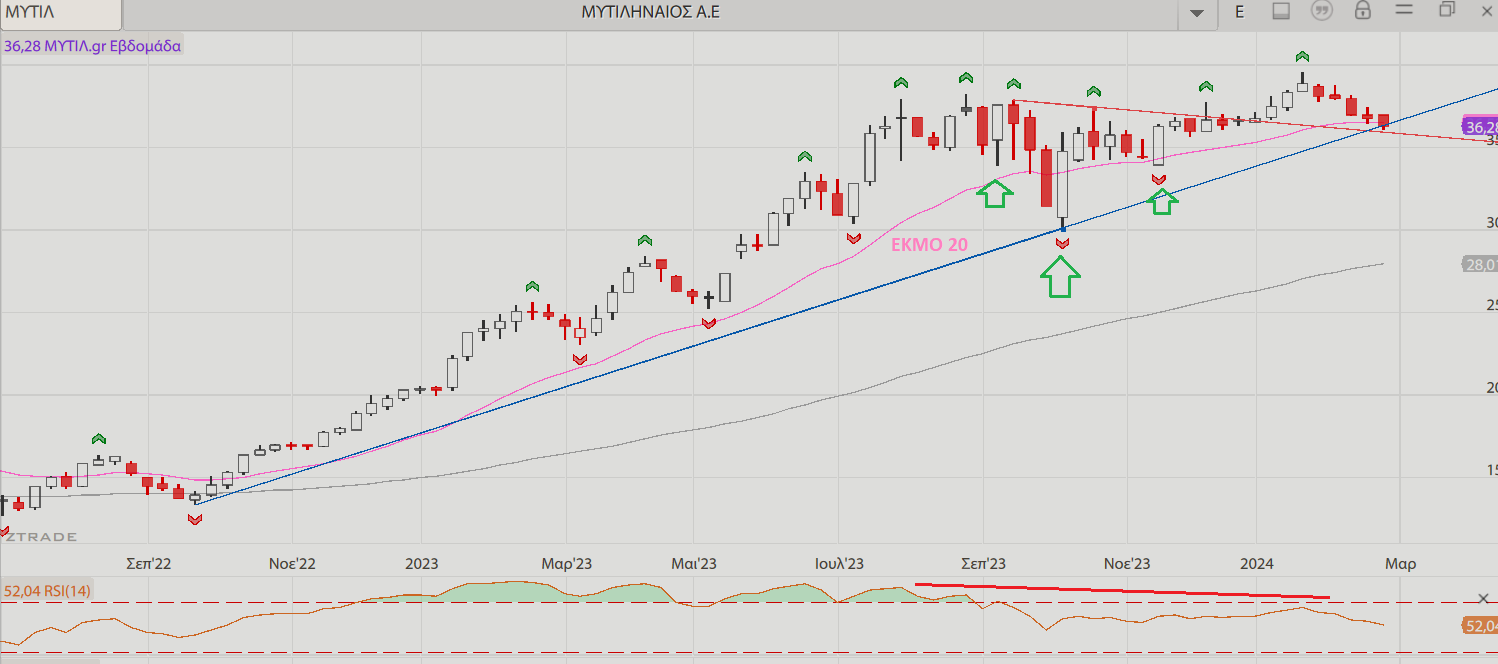Viewport: 1498px width, 664px height.
Task: Click the gray 28,0 moving-average value tag
Action: pos(1478,264)
